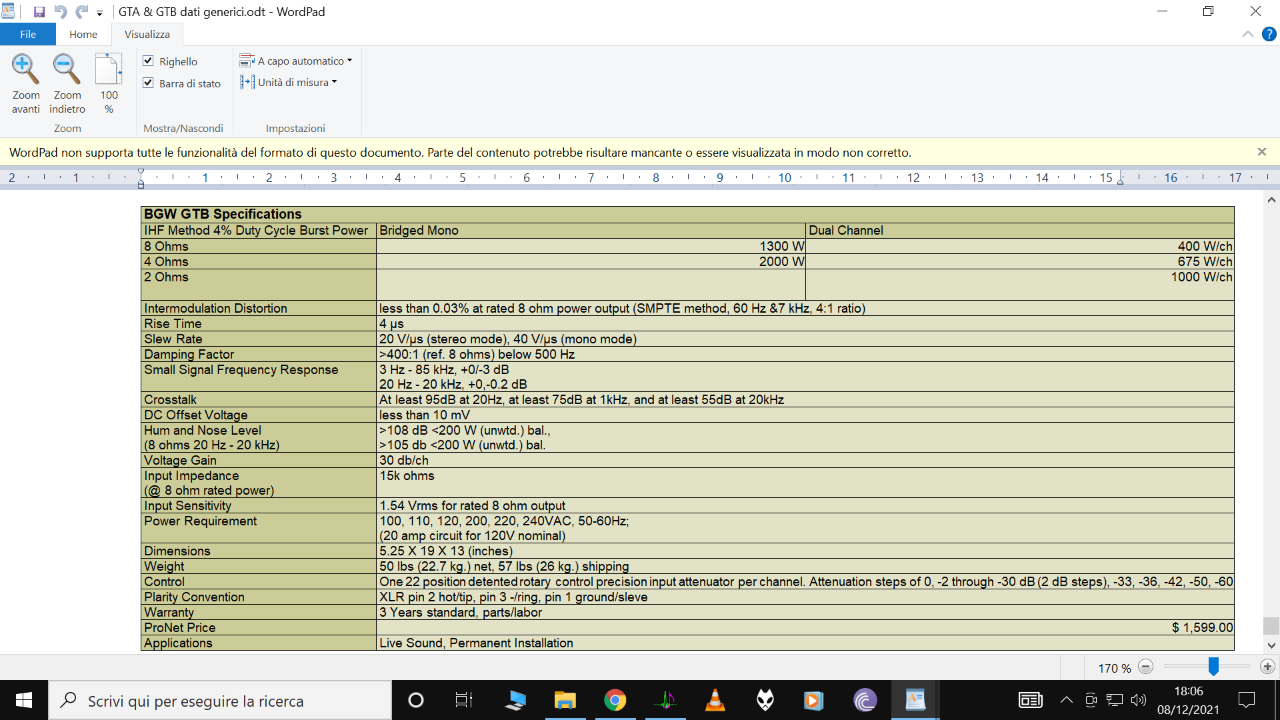Click the zoom in plus button in status bar

coord(1267,667)
